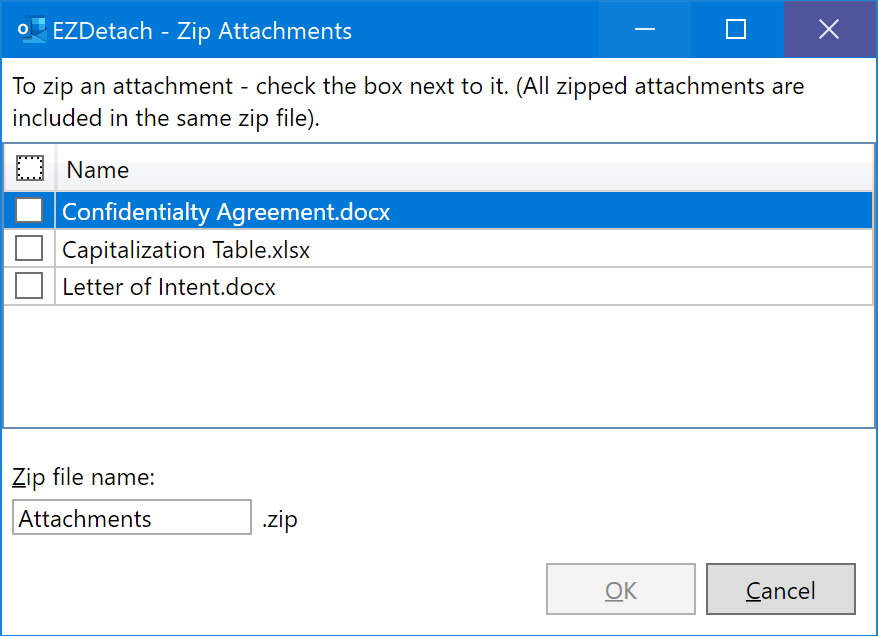Image resolution: width=878 pixels, height=636 pixels.
Task: Check the box for Confidentialty Agreement.docx
Action: (x=29, y=211)
